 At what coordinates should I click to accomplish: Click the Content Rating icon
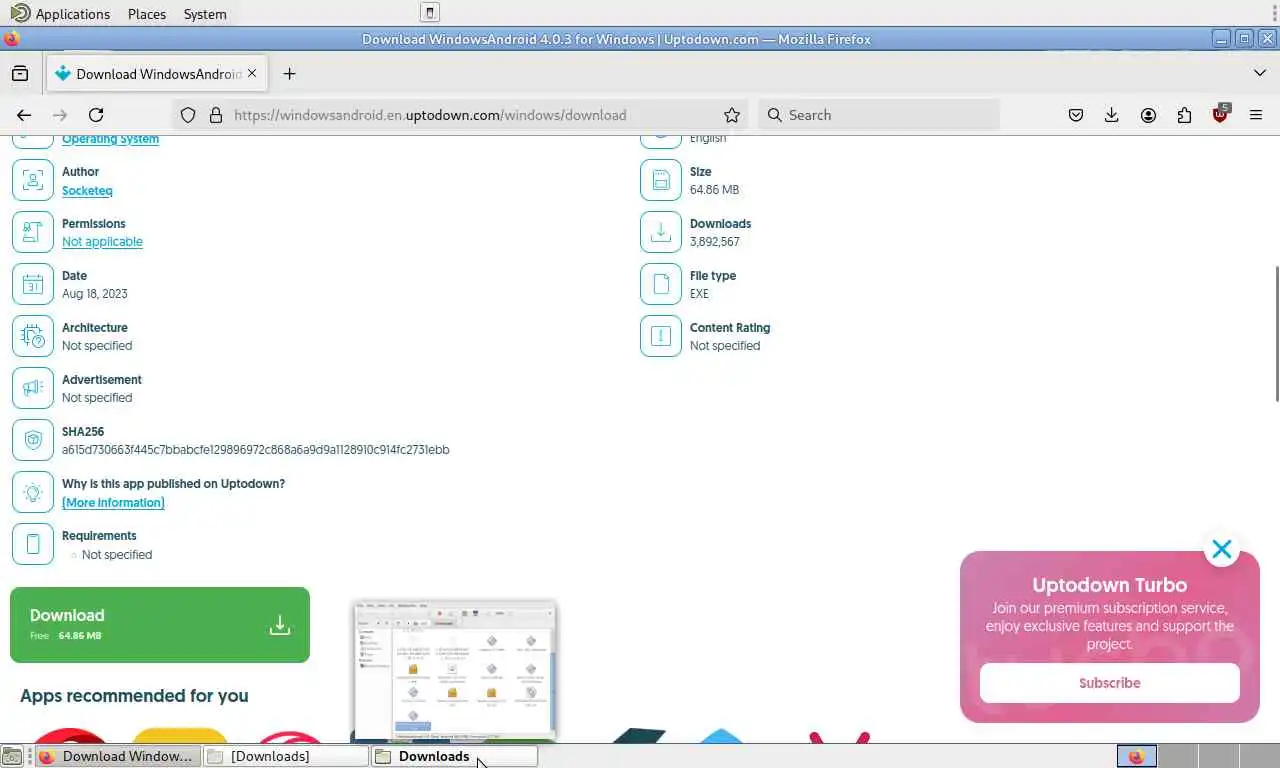661,336
